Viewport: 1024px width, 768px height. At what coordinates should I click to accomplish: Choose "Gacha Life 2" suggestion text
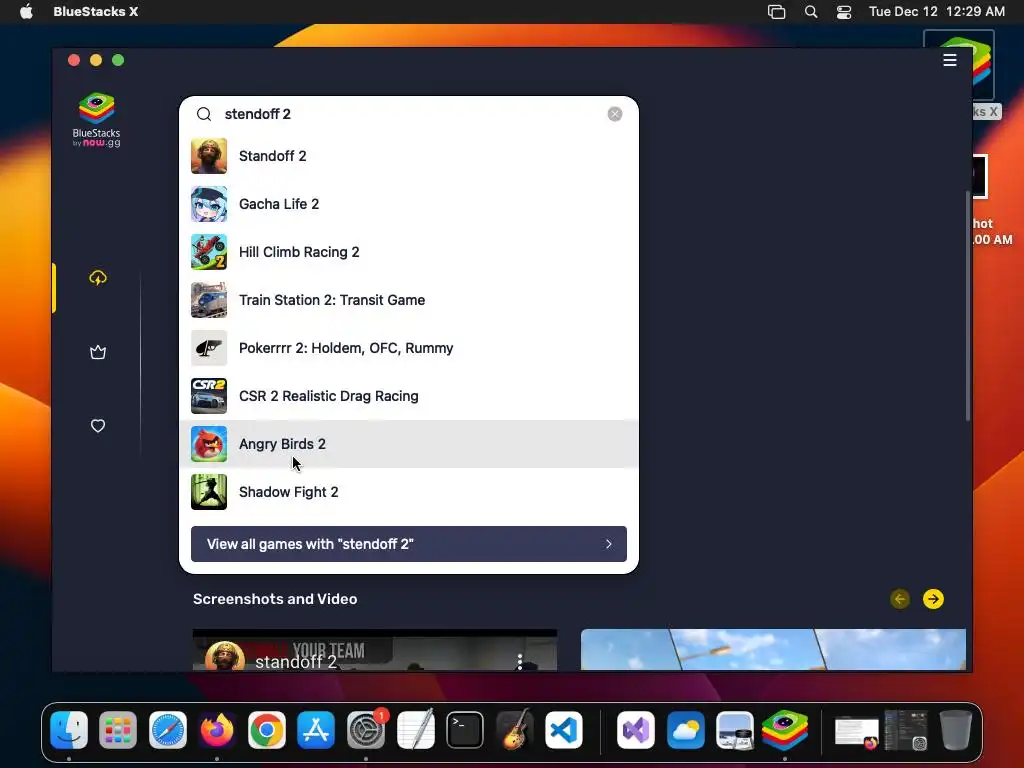[279, 204]
